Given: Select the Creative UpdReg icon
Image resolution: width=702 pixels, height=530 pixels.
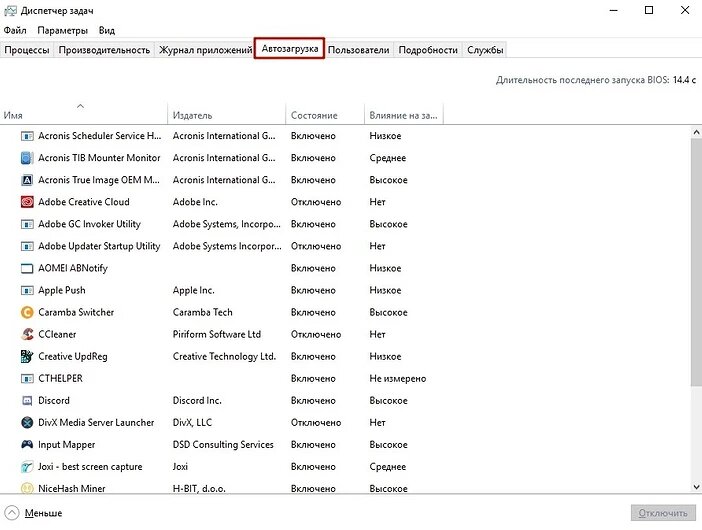Looking at the screenshot, I should tap(27, 356).
